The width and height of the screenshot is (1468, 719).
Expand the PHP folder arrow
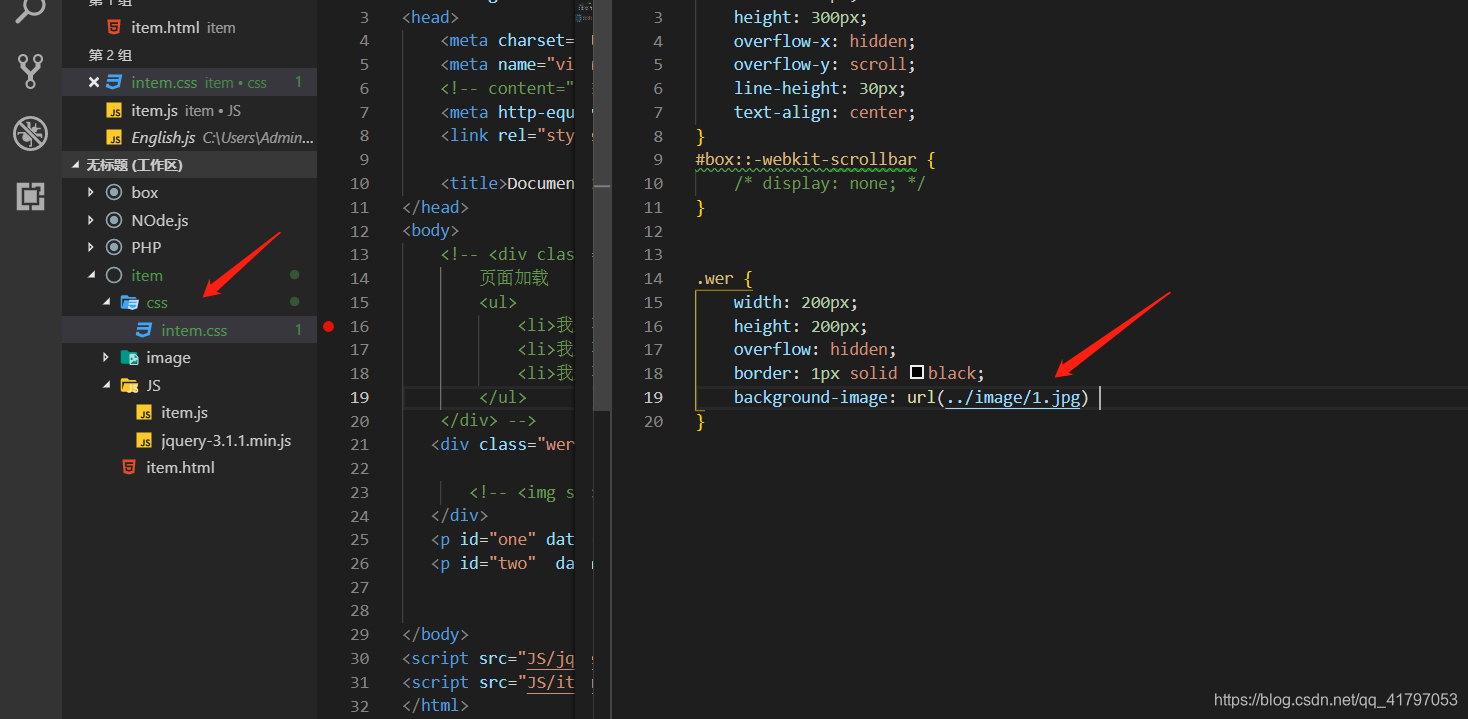click(x=91, y=247)
